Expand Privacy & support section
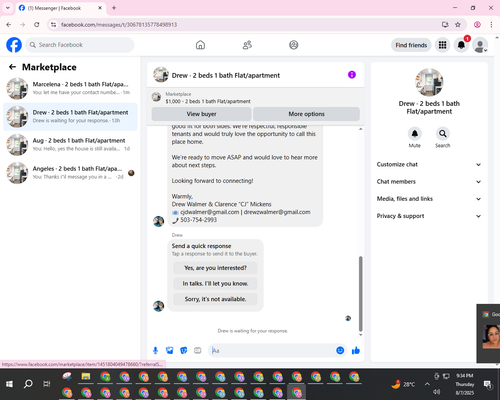500x400 pixels. click(x=429, y=216)
